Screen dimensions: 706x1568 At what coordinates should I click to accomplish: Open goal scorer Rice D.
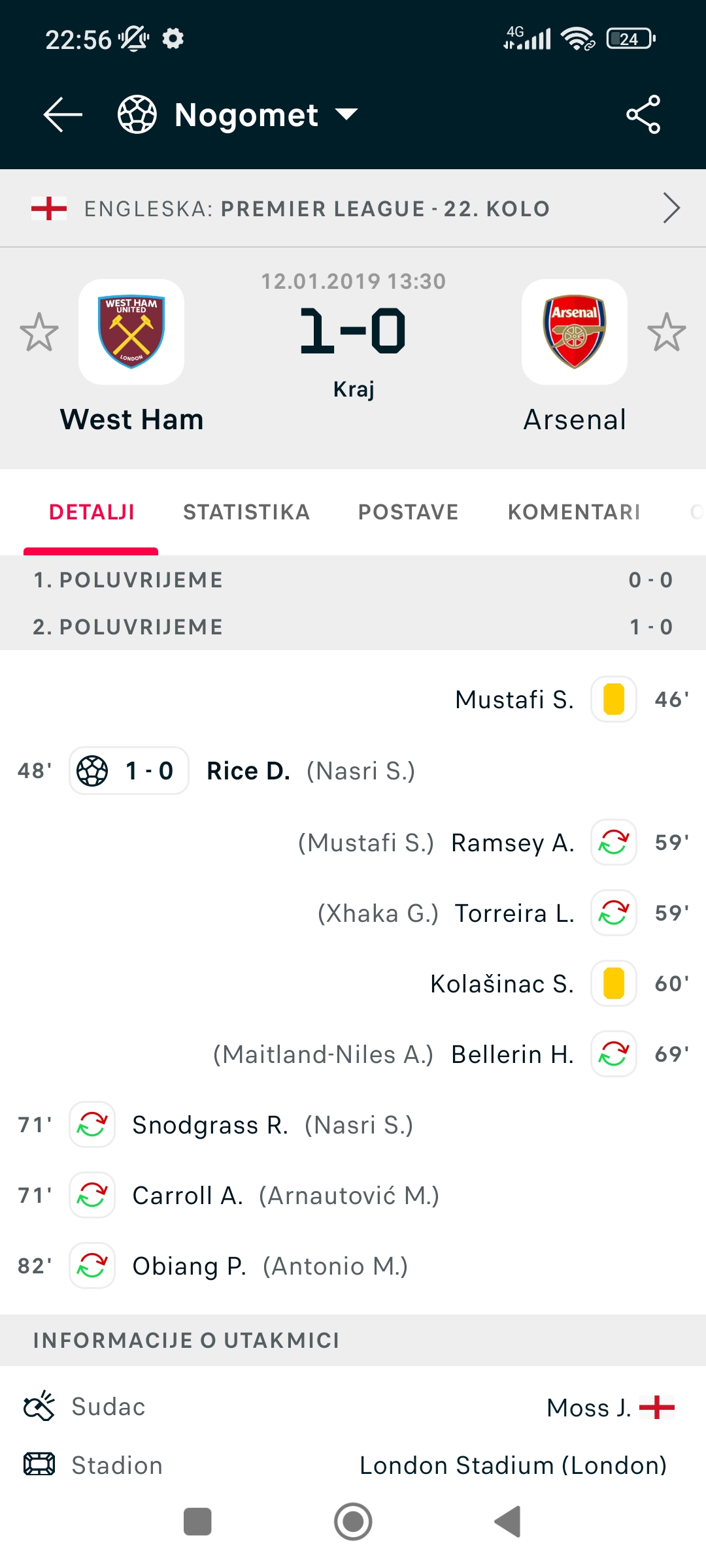coord(248,771)
